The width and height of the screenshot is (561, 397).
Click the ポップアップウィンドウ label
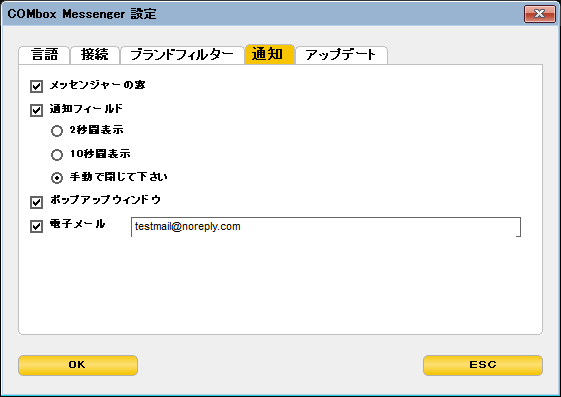click(x=105, y=200)
